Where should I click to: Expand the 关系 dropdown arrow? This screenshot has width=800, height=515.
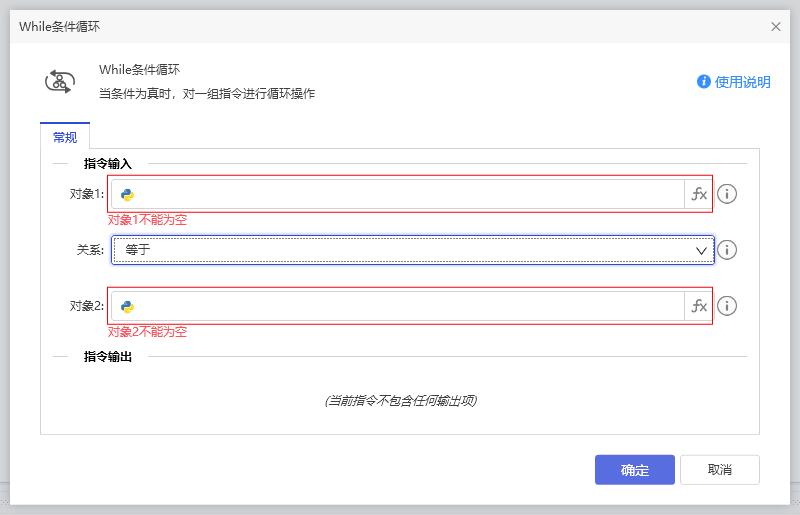click(702, 250)
